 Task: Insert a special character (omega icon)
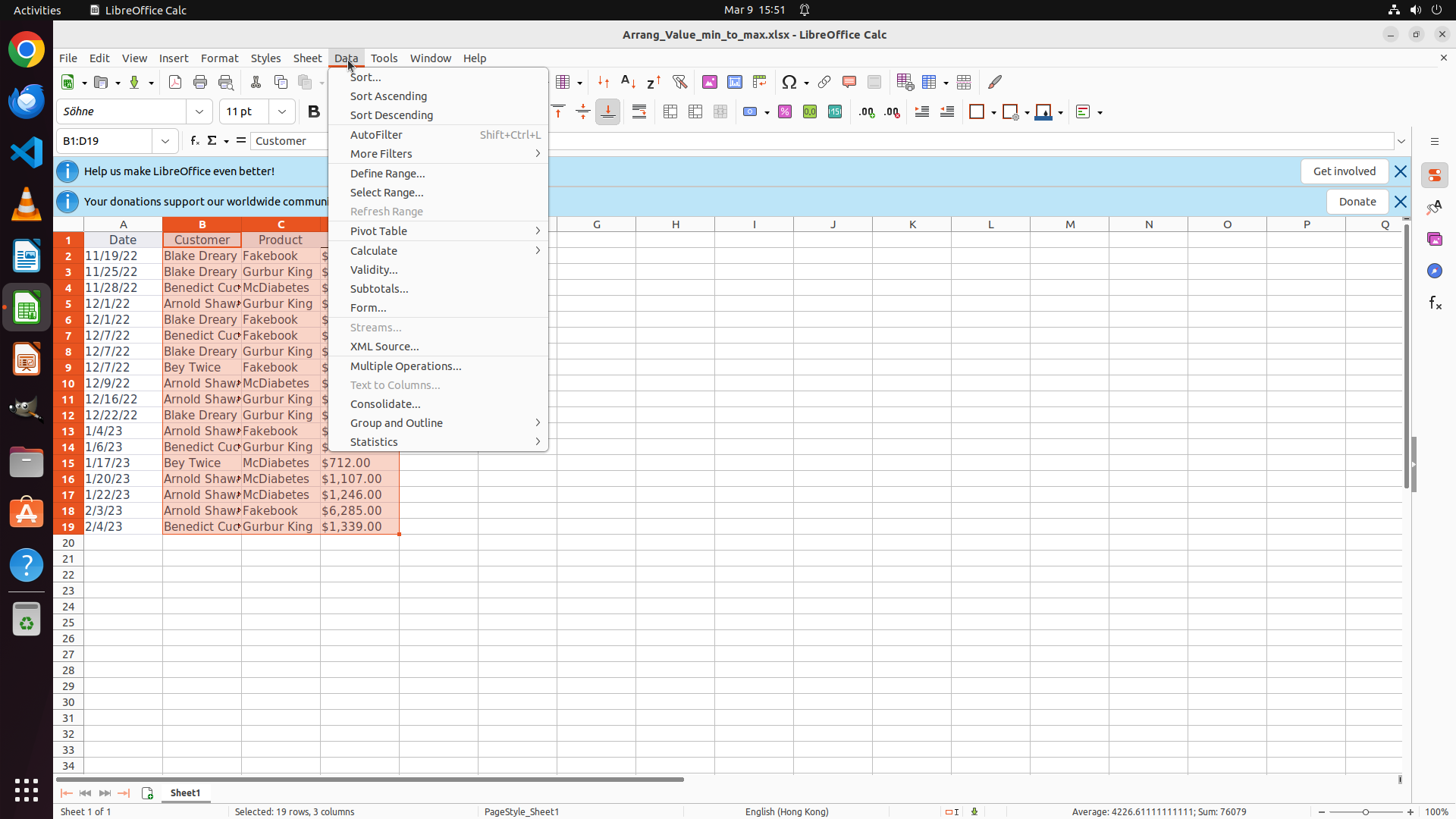tap(789, 82)
